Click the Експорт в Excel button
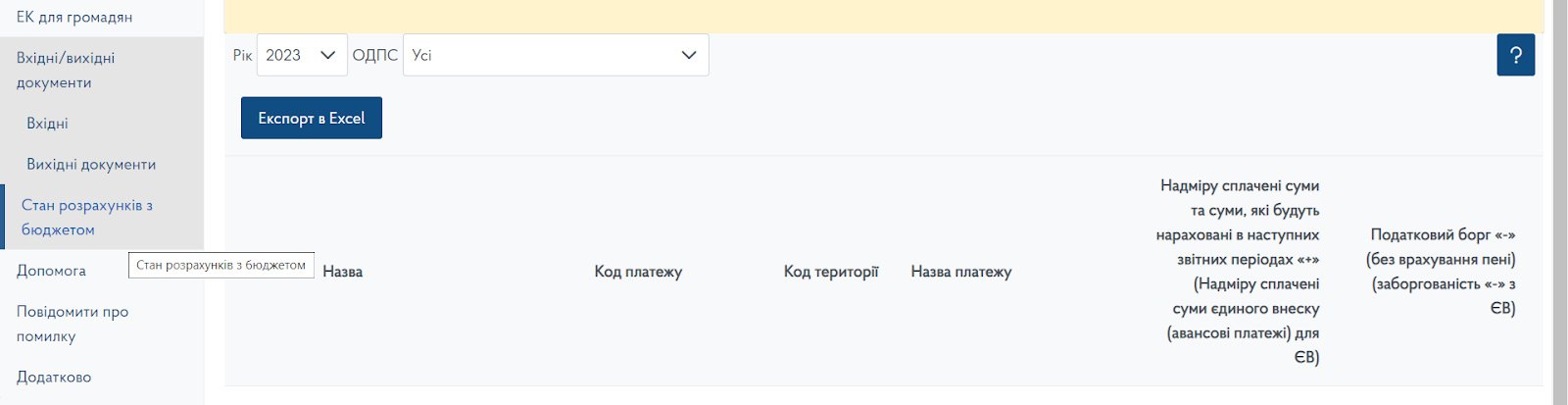This screenshot has height=405, width=1568. pos(312,118)
